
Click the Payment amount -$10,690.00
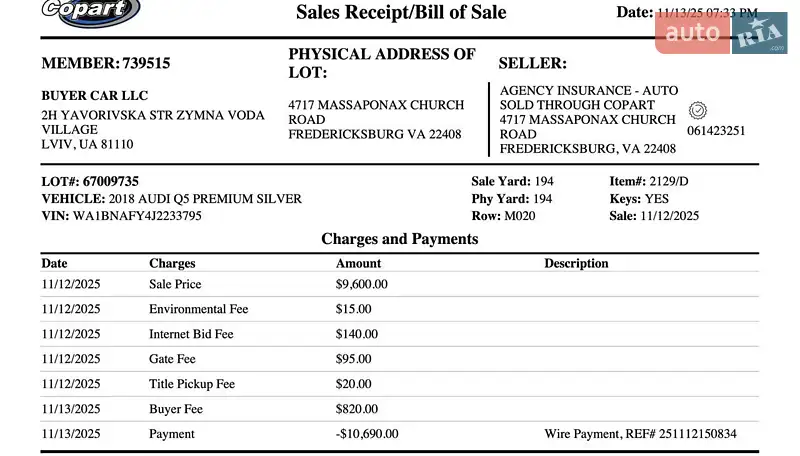366,434
